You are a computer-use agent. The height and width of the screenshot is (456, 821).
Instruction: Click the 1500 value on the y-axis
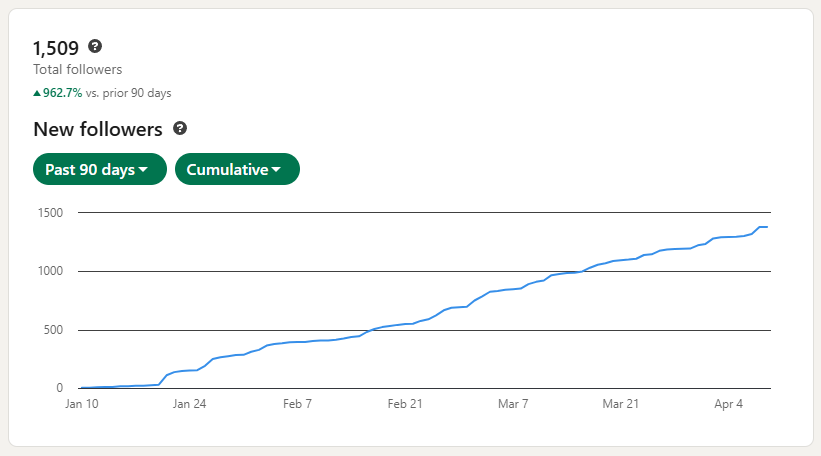tap(52, 213)
